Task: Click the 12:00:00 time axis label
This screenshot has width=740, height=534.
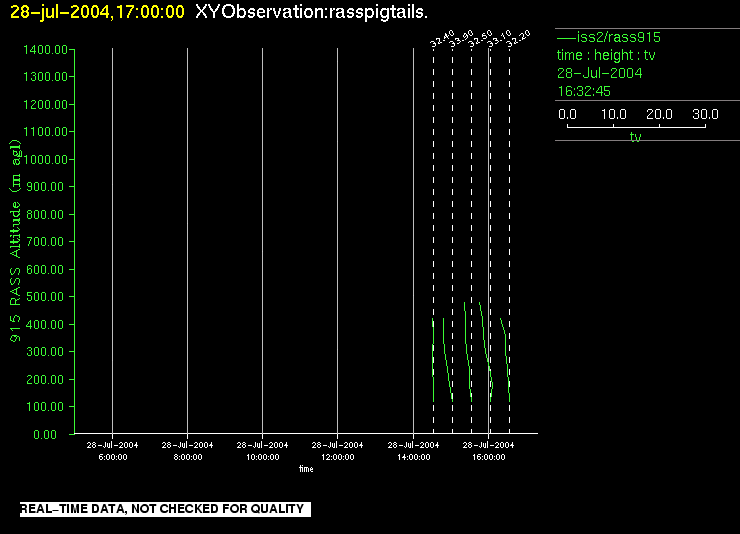Action: click(337, 457)
